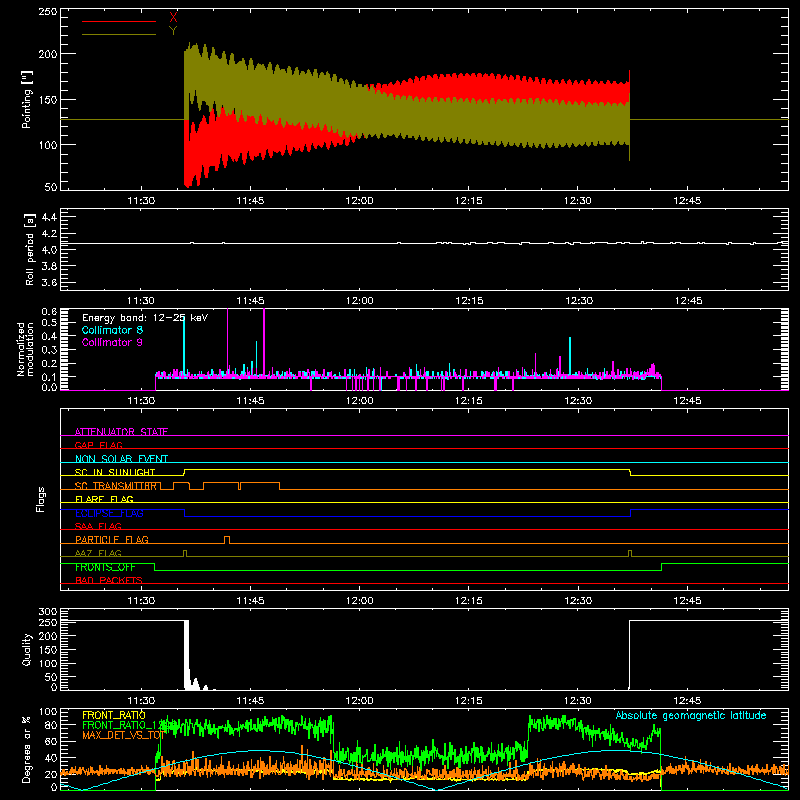Click the 40 tick on Degrees axis
The width and height of the screenshot is (800, 800).
pos(51,758)
